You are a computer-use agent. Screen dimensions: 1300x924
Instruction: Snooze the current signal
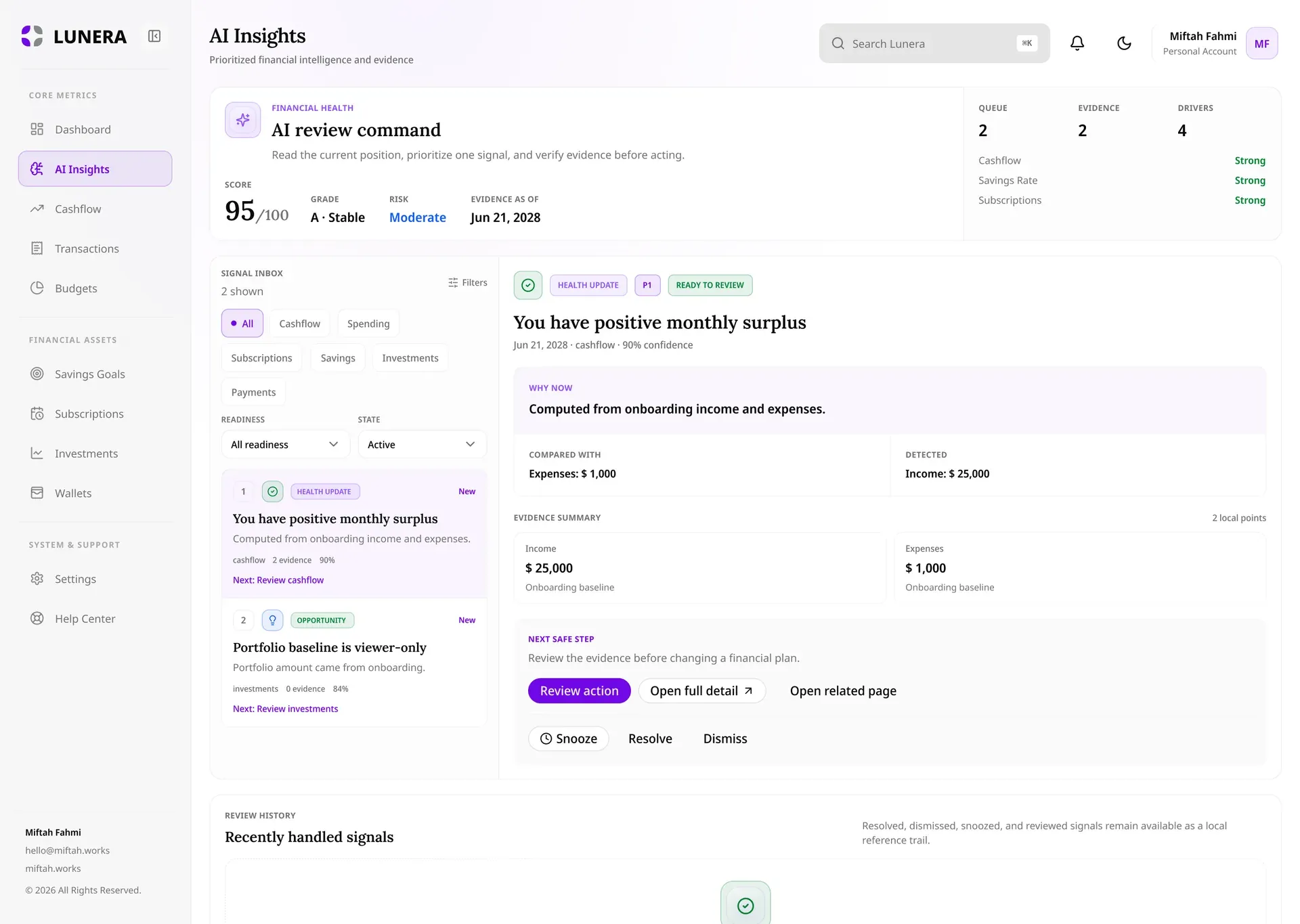[568, 739]
